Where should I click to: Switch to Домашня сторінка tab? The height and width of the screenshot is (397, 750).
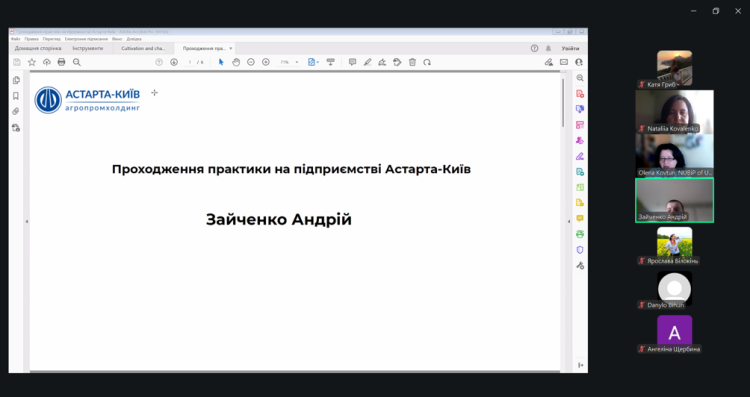(x=38, y=48)
